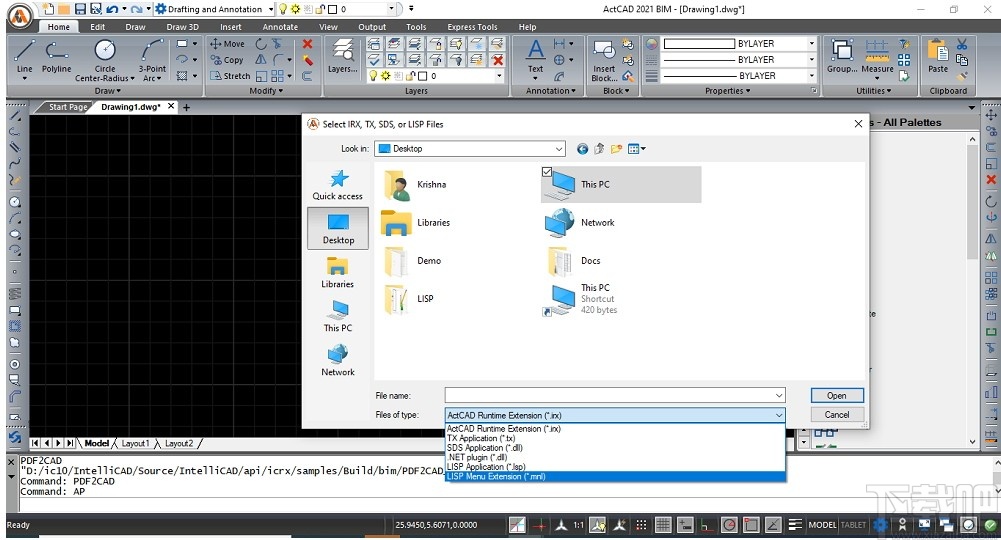
Task: Click the Up One Level icon in dialog
Action: pos(599,149)
